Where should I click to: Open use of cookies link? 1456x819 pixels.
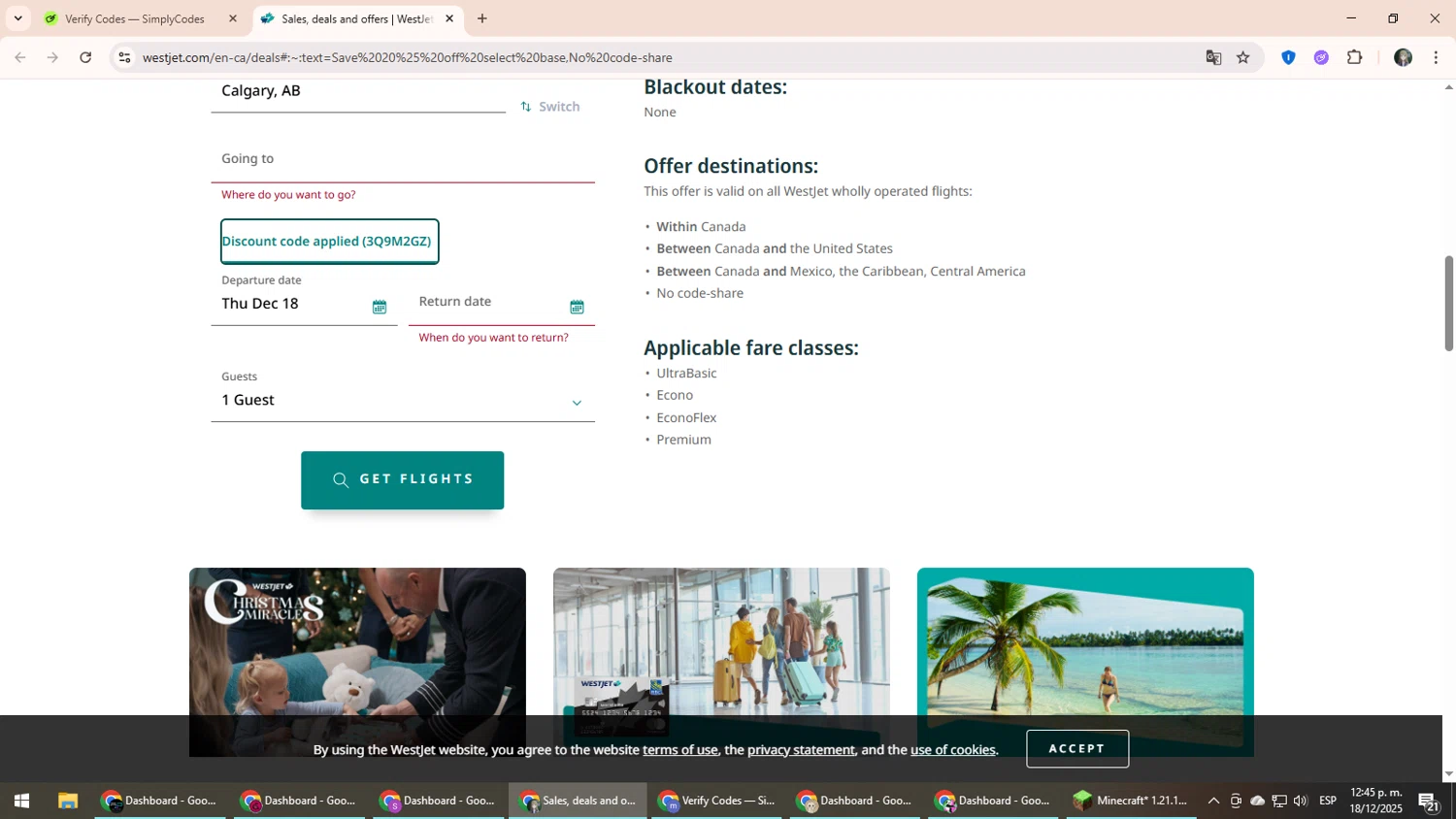coord(953,749)
